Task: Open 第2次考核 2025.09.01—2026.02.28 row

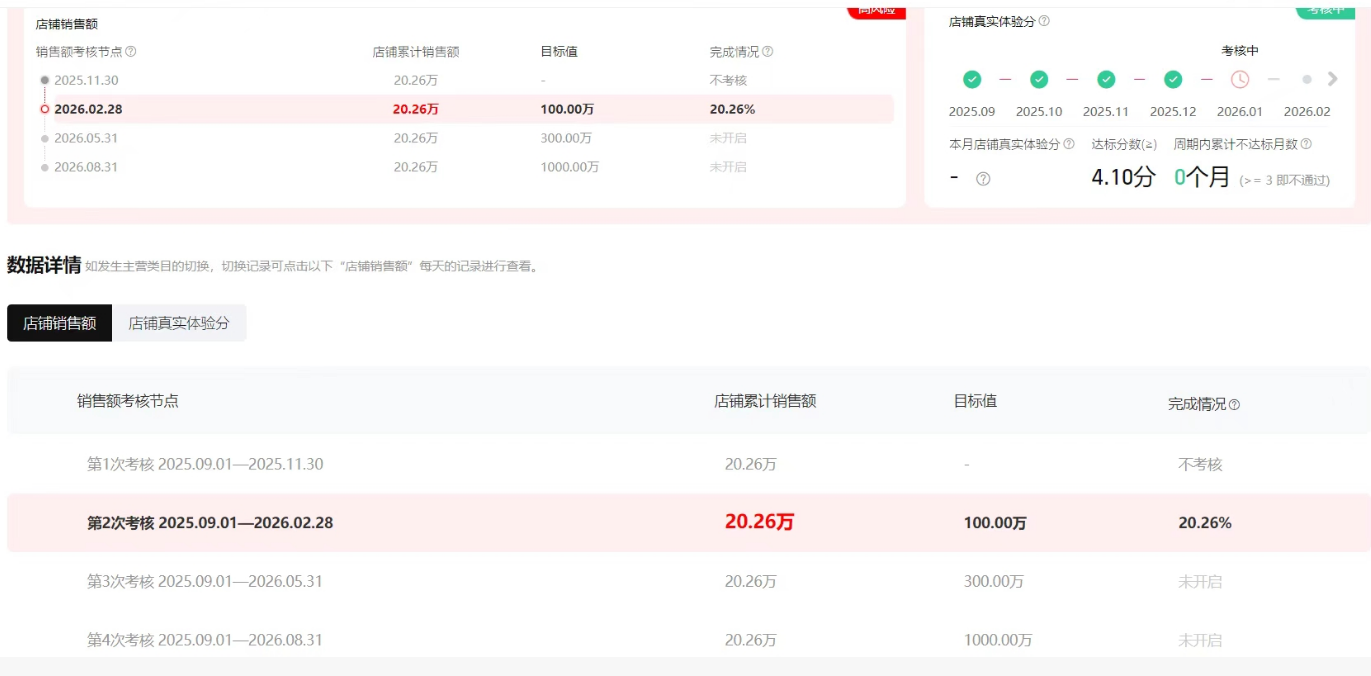Action: 210,522
